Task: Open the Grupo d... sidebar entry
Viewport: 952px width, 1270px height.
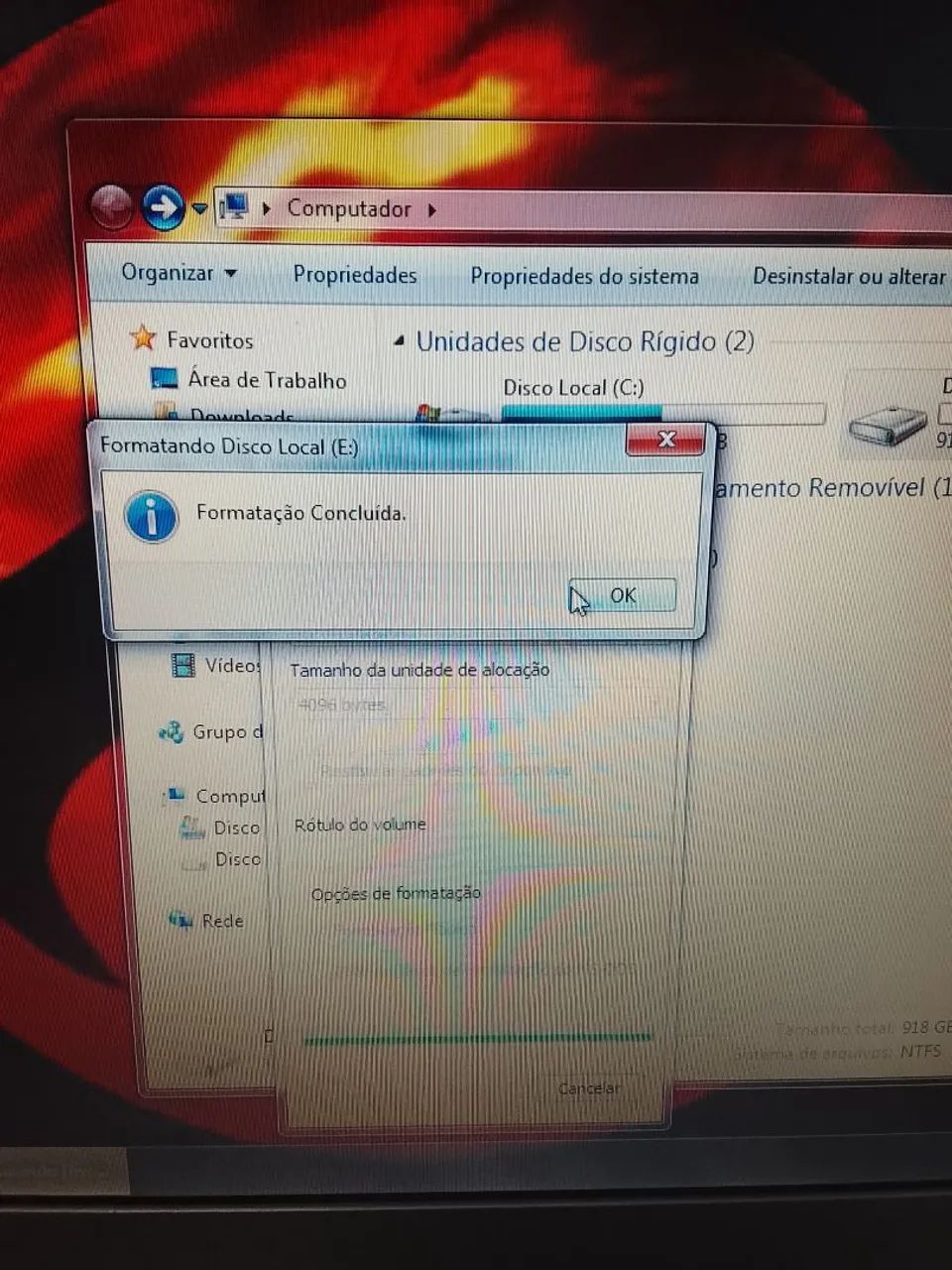Action: tap(228, 732)
